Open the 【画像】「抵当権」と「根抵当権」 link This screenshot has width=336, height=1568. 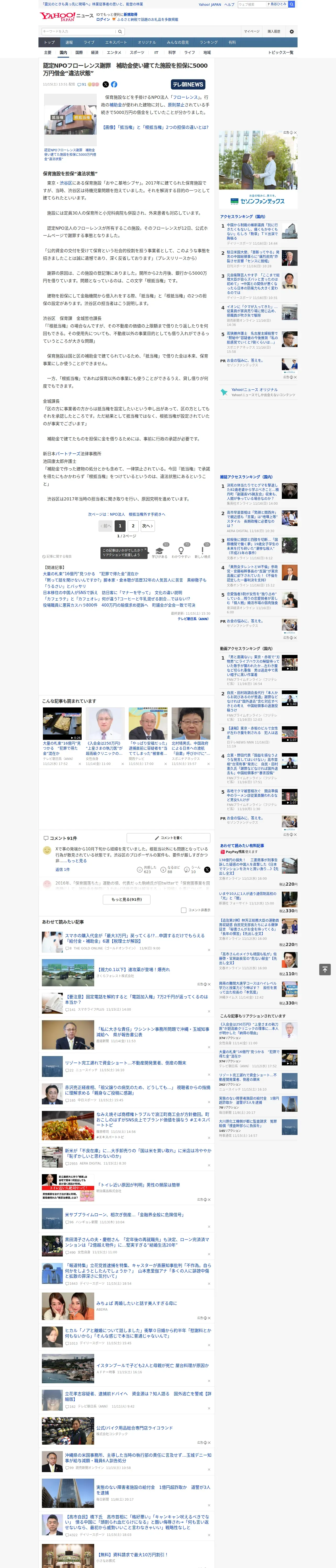[x=155, y=127]
